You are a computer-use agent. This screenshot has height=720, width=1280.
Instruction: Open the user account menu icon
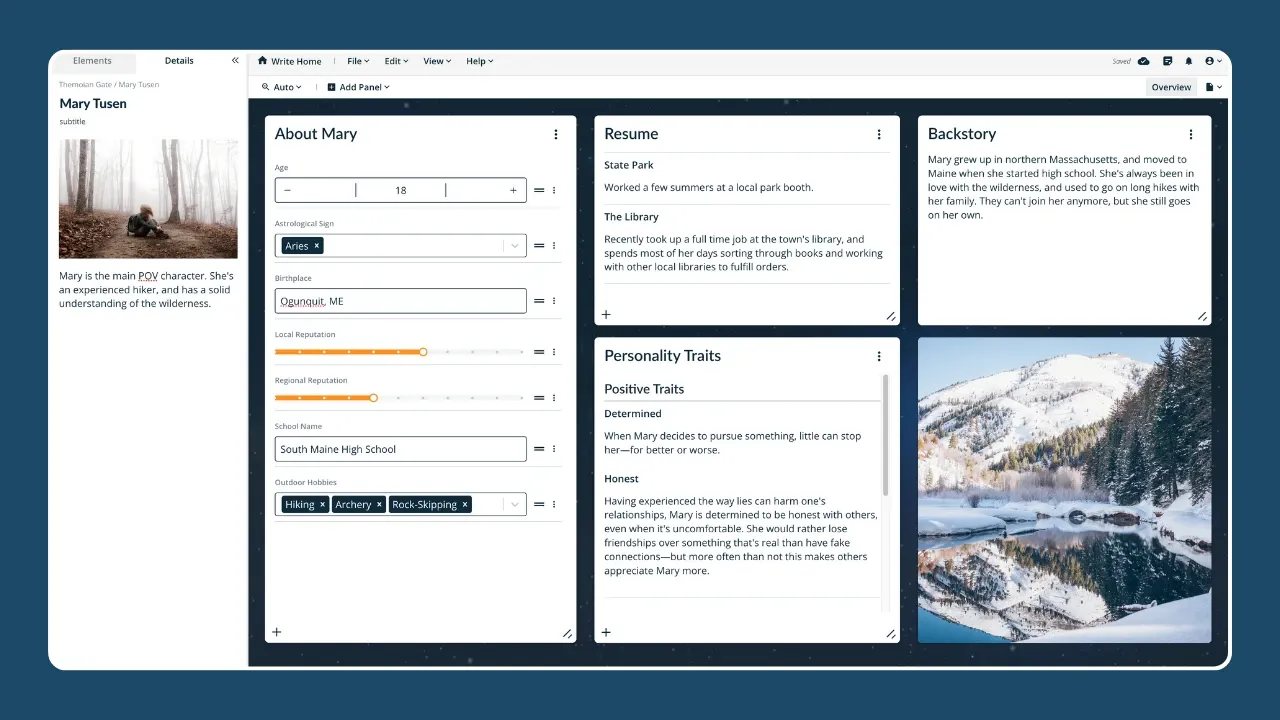(x=1213, y=61)
